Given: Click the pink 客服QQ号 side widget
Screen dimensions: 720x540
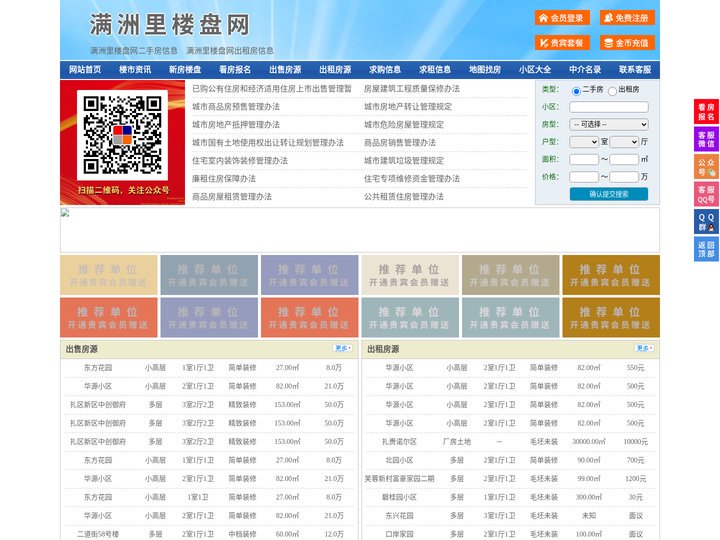Looking at the screenshot, I should tap(706, 194).
